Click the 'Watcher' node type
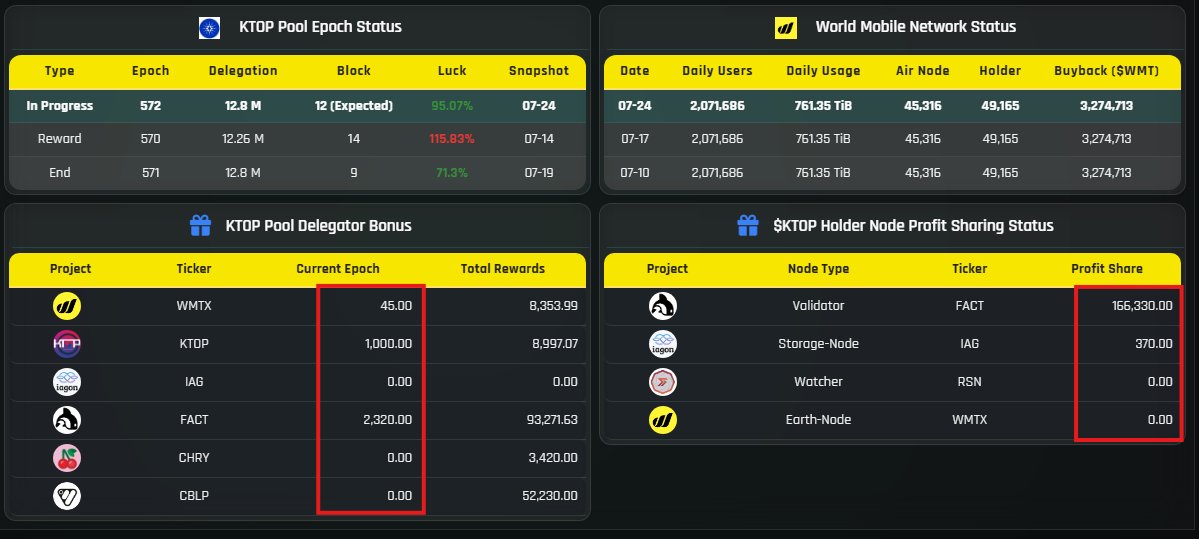This screenshot has width=1199, height=539. tap(818, 382)
